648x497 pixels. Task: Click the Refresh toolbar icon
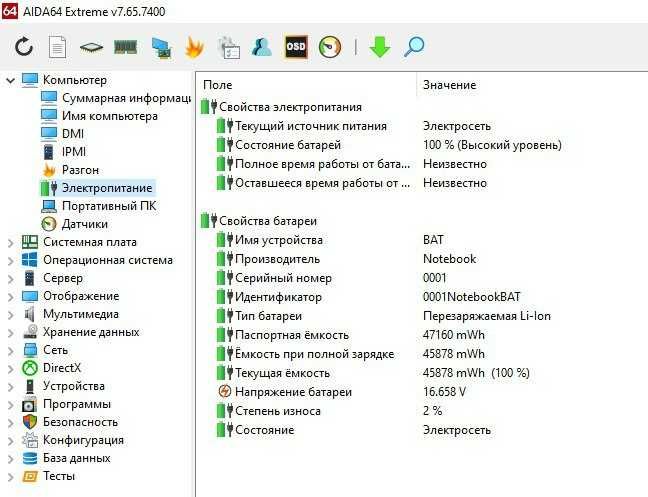coord(24,47)
